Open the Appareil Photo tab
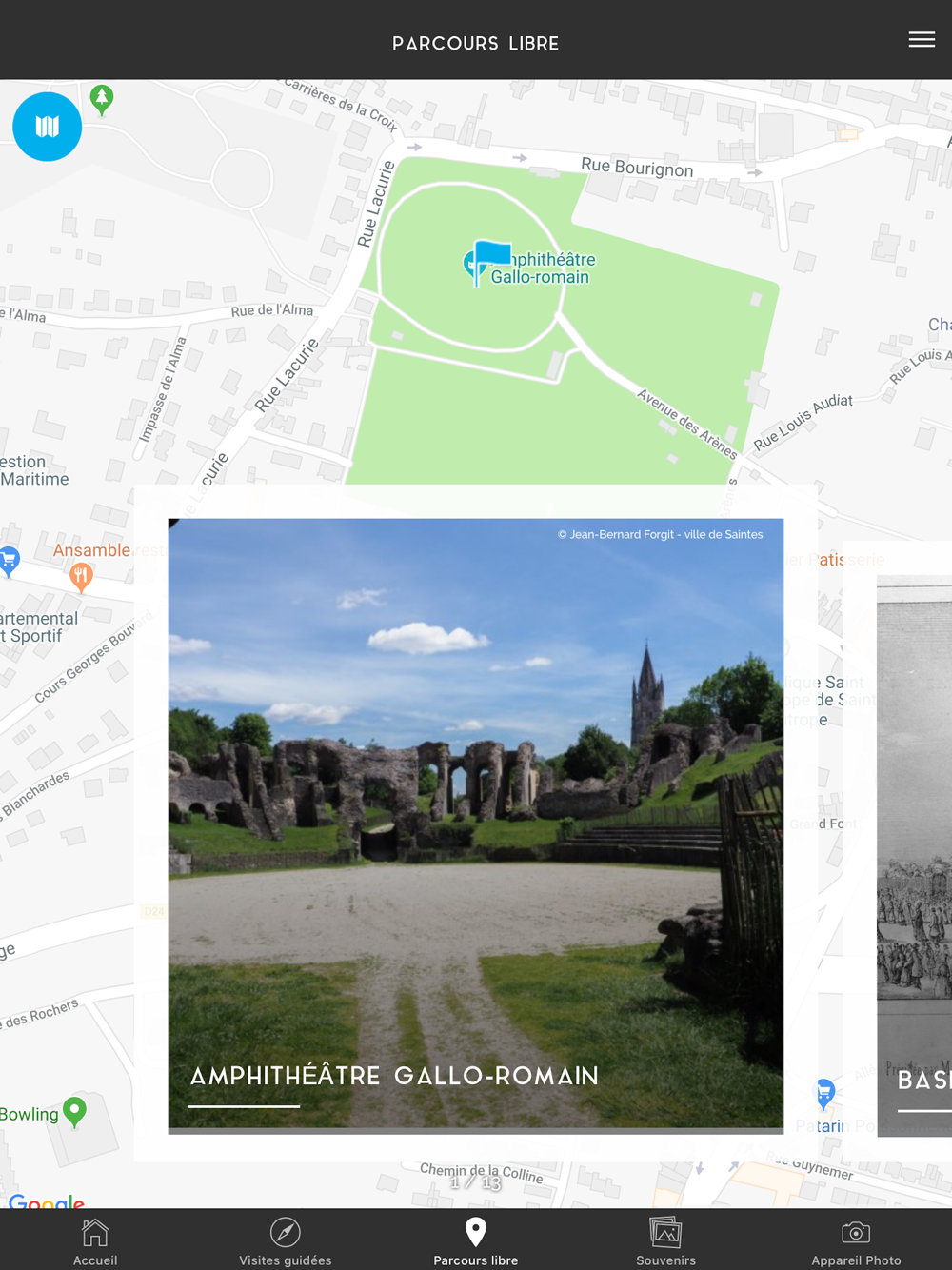The image size is (952, 1270). pos(856,1241)
